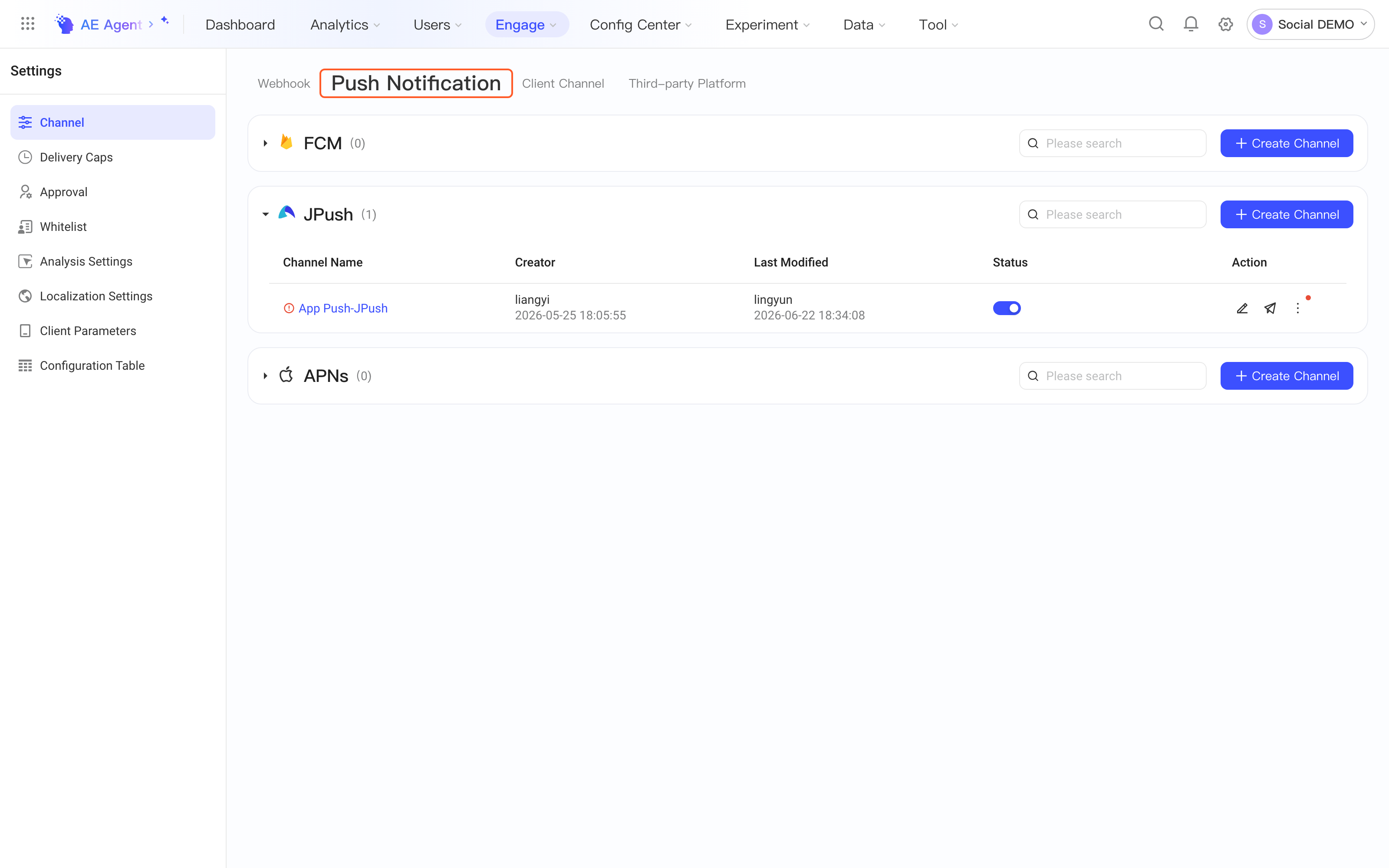This screenshot has height=868, width=1389.
Task: Open Analysis Settings in sidebar
Action: pos(112,261)
